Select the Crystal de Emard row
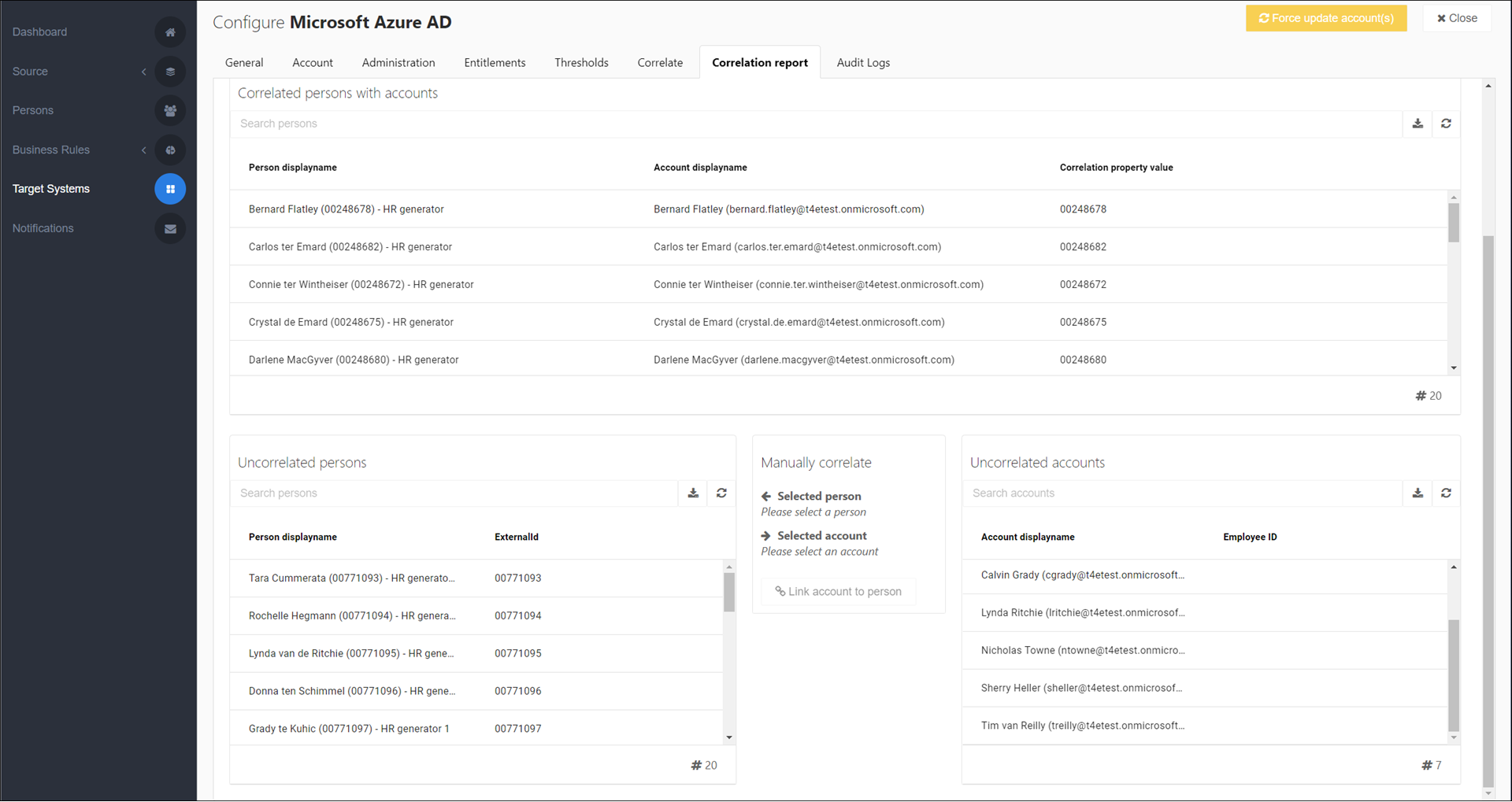Viewport: 1512px width, 802px height. (x=839, y=323)
